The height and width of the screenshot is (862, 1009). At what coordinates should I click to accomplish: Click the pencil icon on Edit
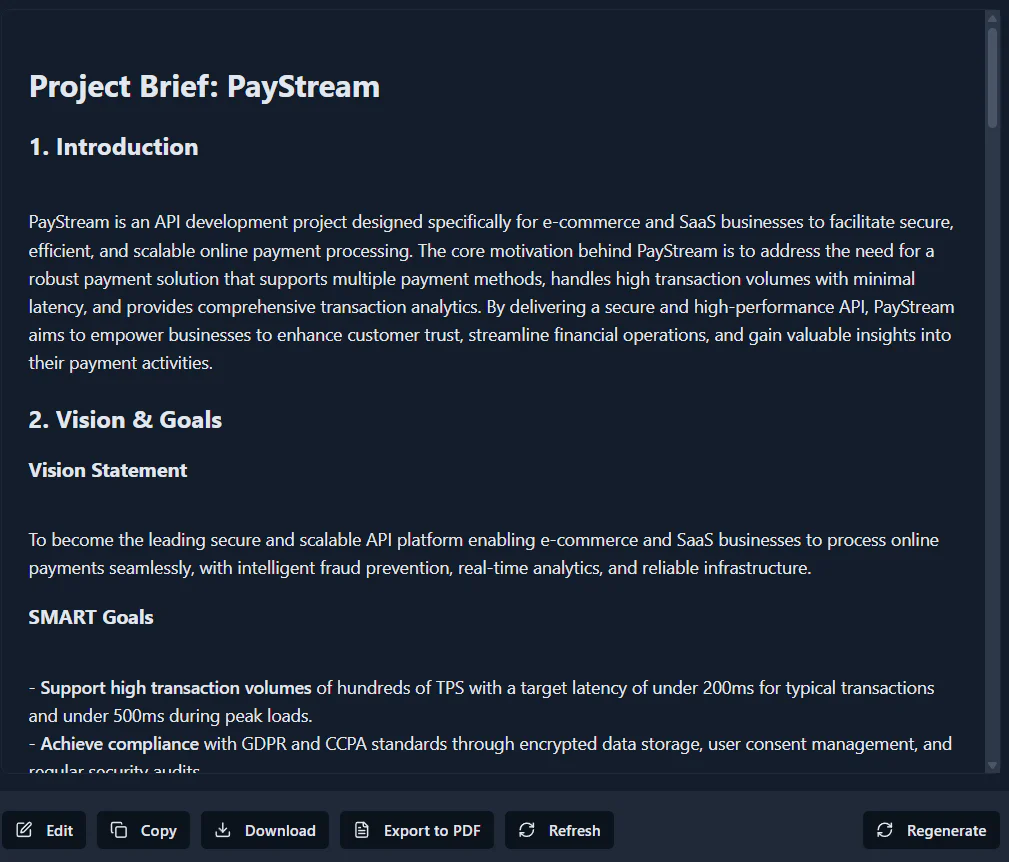click(x=25, y=830)
